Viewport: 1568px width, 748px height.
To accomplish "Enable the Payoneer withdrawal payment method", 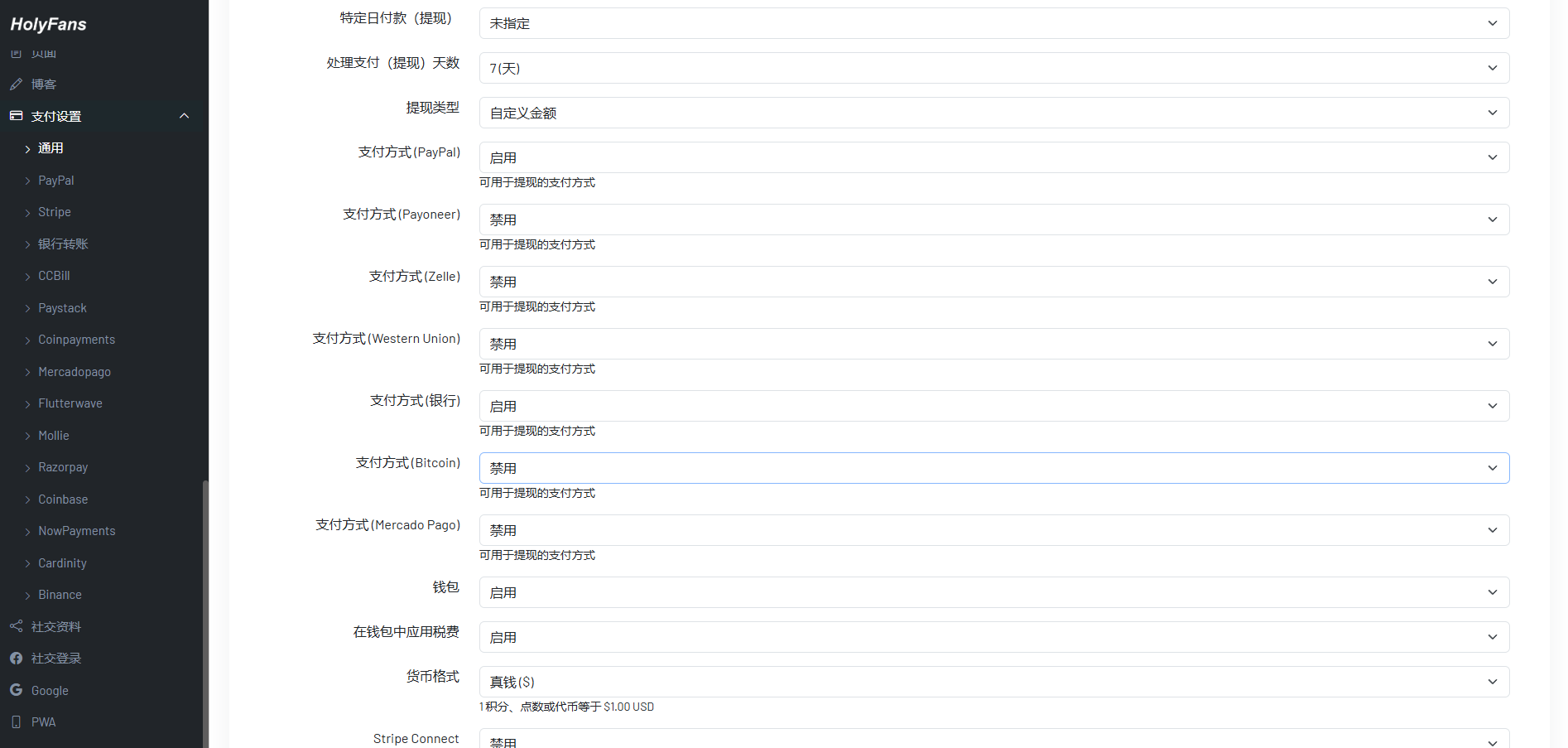I will tap(993, 219).
